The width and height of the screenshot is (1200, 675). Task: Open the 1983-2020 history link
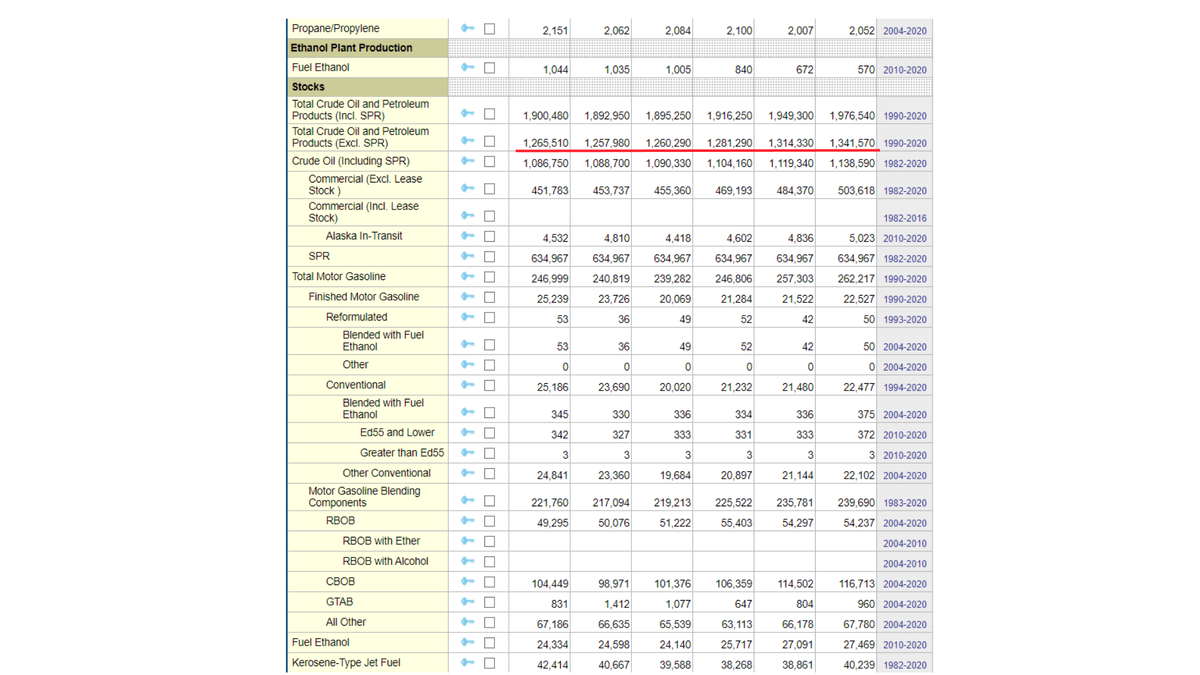pos(905,503)
